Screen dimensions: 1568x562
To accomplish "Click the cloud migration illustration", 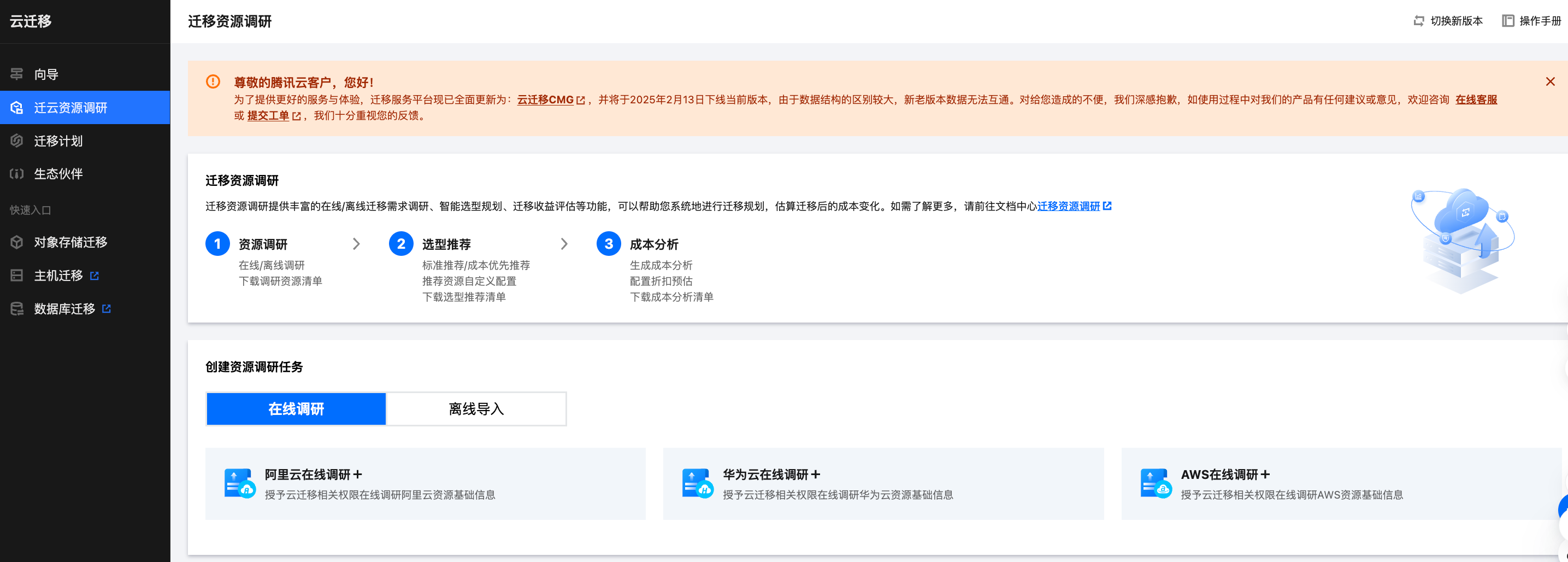I will point(1463,241).
